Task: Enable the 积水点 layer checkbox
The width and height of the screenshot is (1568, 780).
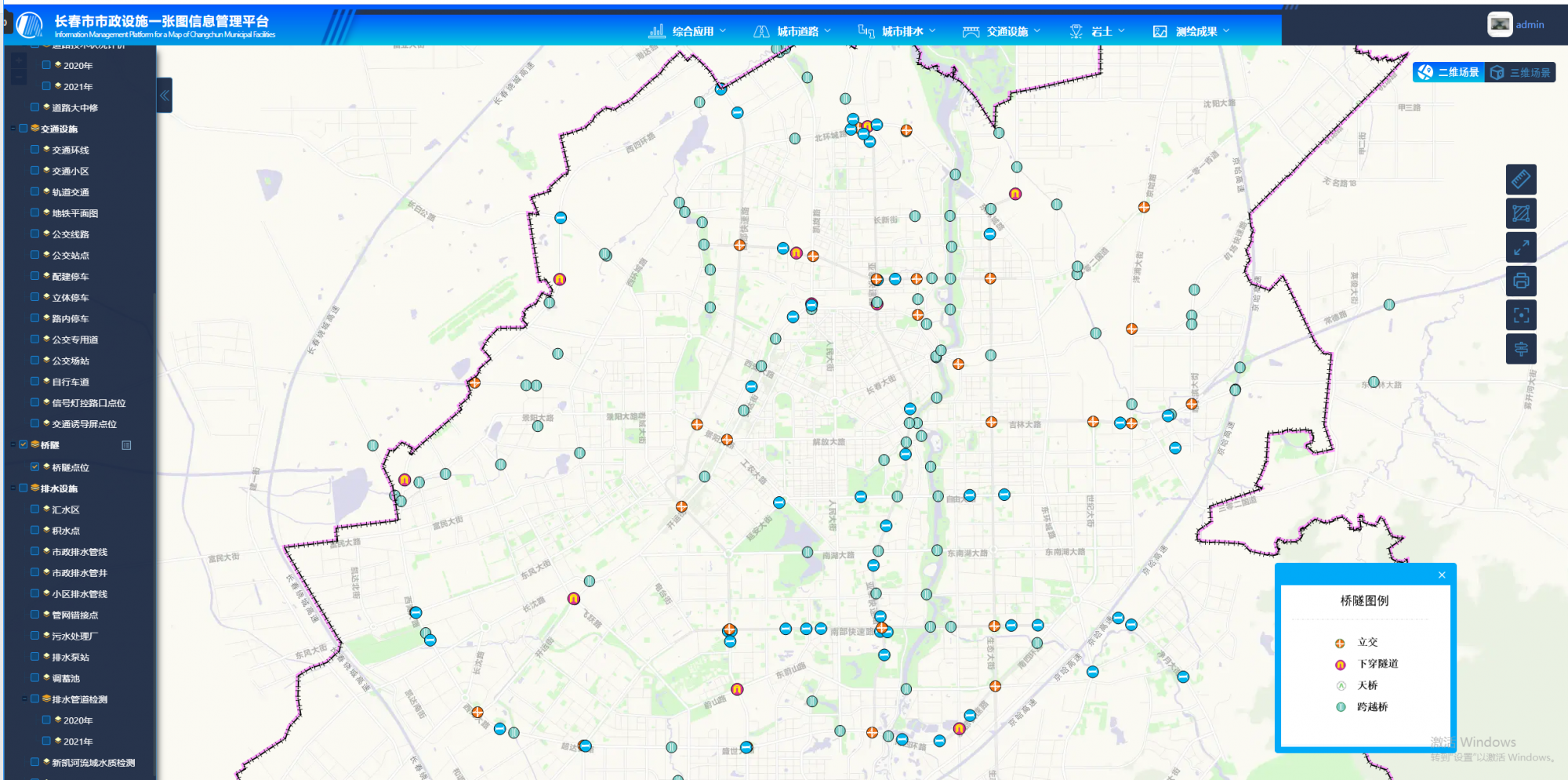Action: click(x=34, y=531)
